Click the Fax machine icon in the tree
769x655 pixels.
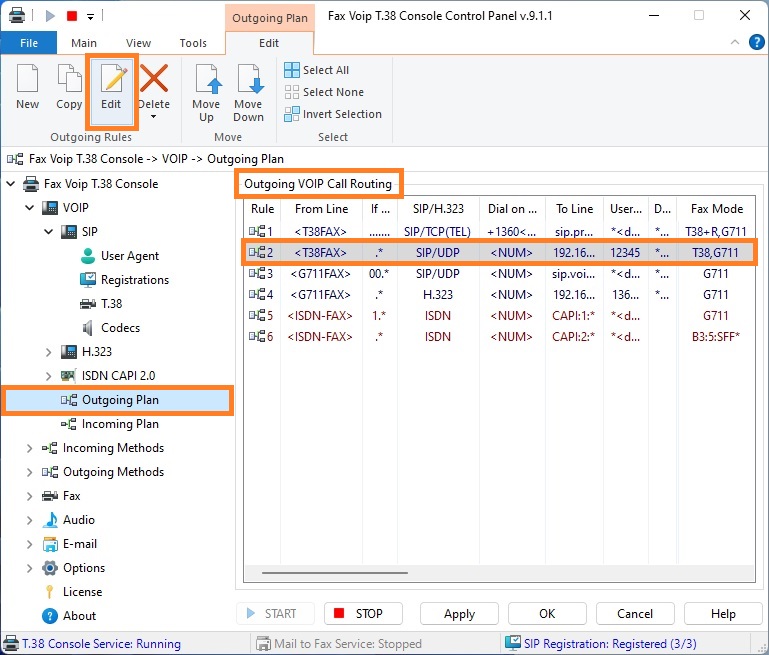pos(50,496)
